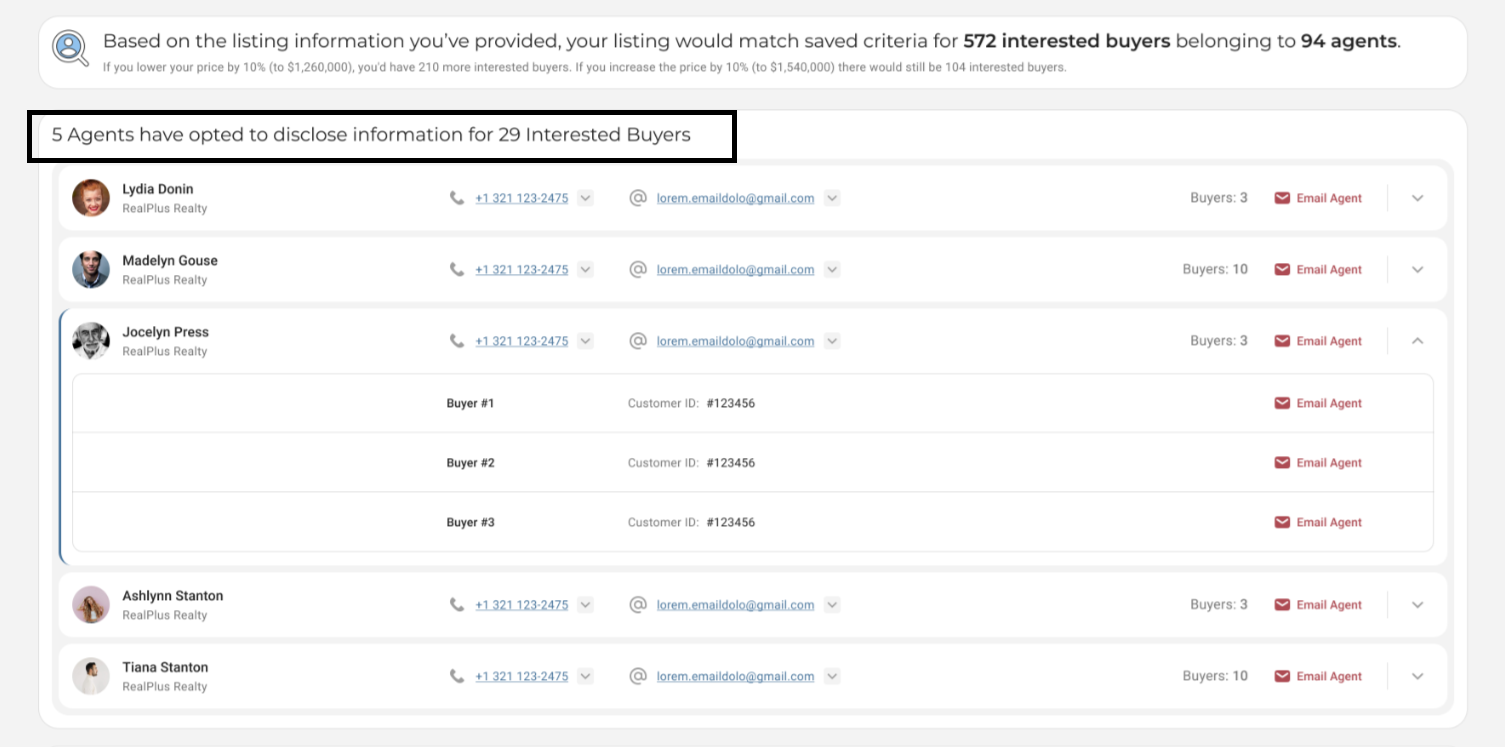
Task: Click envelope icon beside Lydia Donin's Email Agent
Action: coord(1282,198)
